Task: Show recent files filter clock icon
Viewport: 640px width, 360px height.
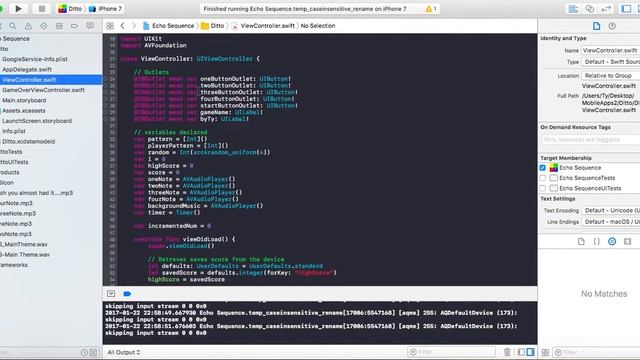Action: click(x=84, y=352)
